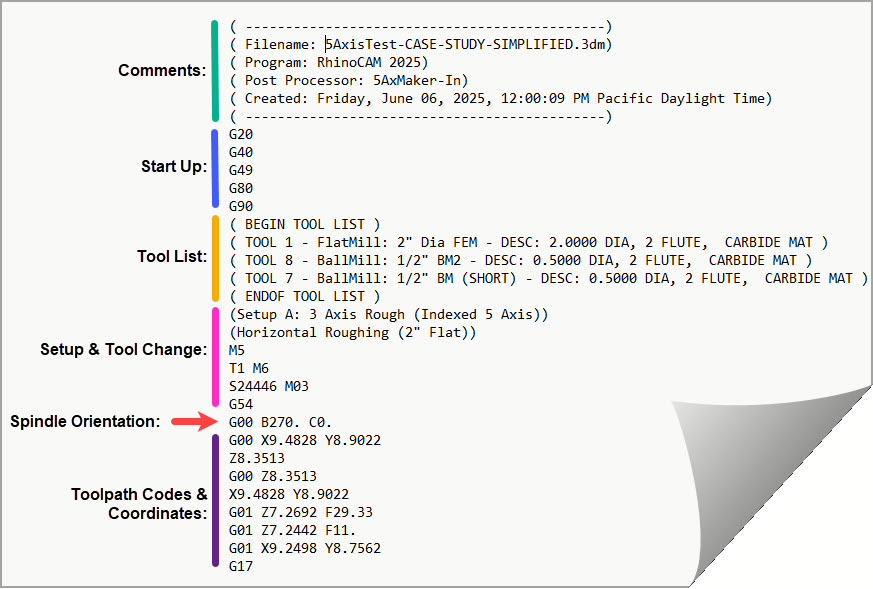873x589 pixels.
Task: Click the Setup & Tool Change label
Action: pos(123,350)
